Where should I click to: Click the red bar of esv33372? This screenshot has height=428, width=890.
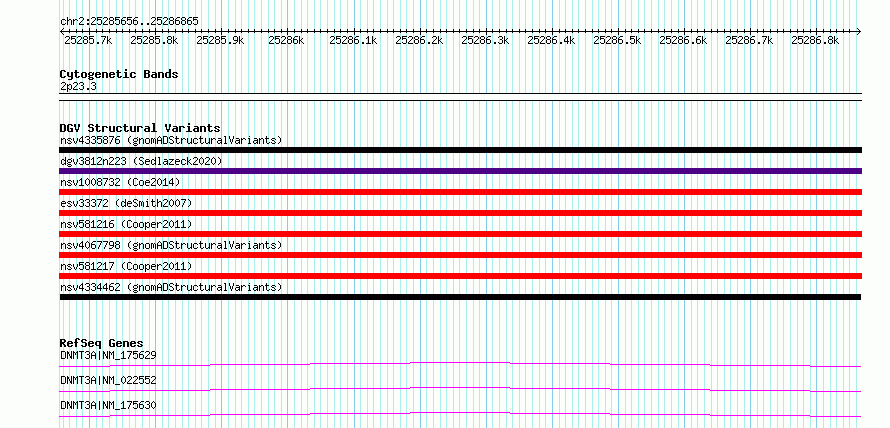click(460, 213)
